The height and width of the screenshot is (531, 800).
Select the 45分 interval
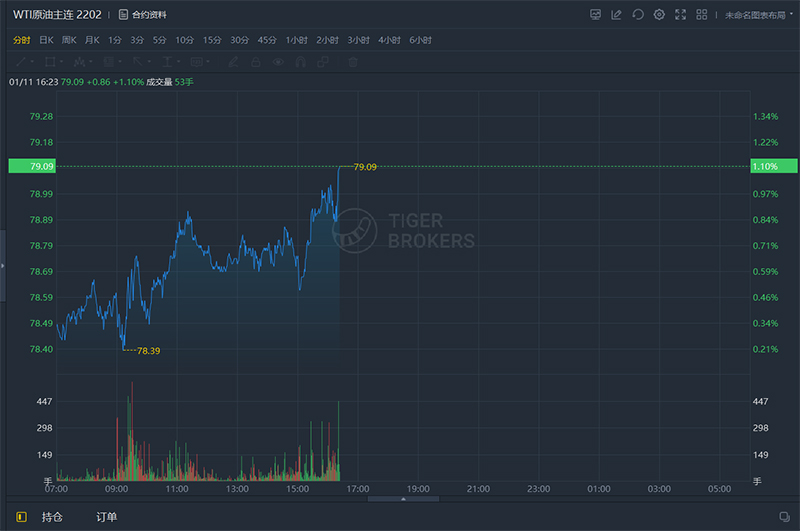pos(267,40)
